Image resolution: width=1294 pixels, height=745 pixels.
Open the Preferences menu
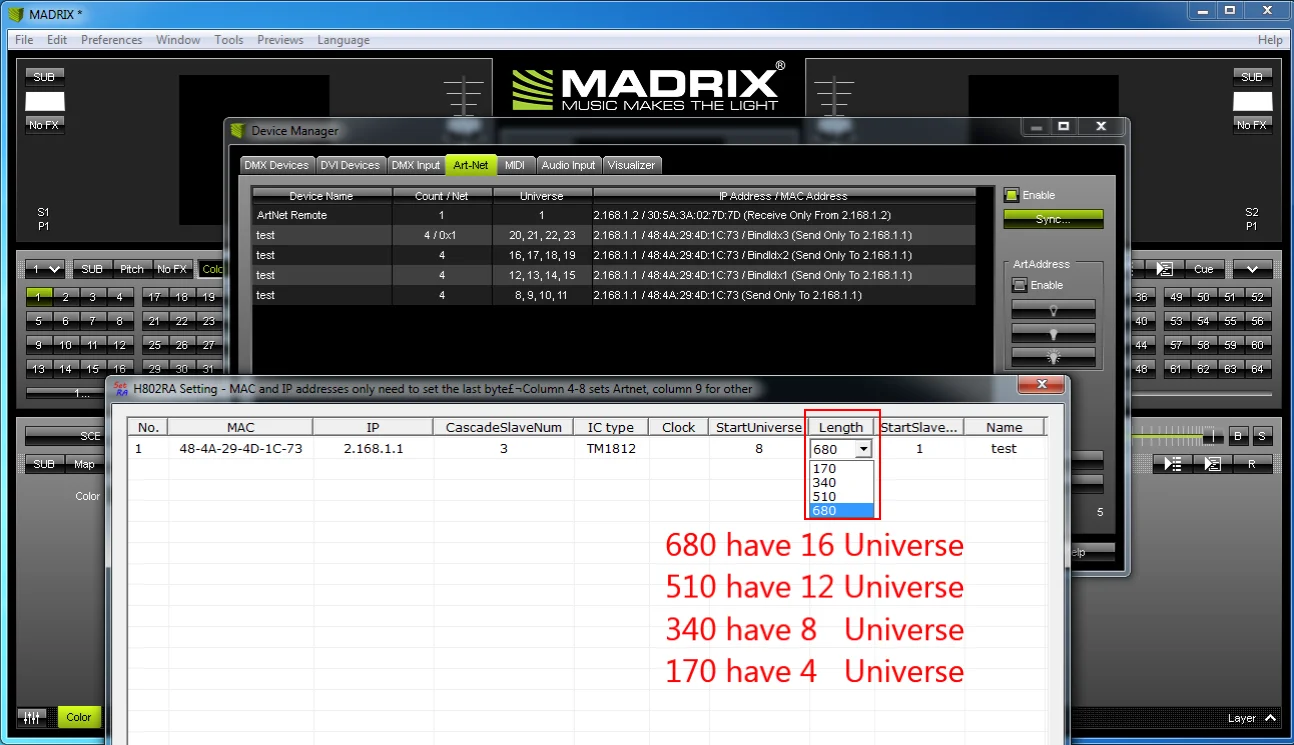112,40
